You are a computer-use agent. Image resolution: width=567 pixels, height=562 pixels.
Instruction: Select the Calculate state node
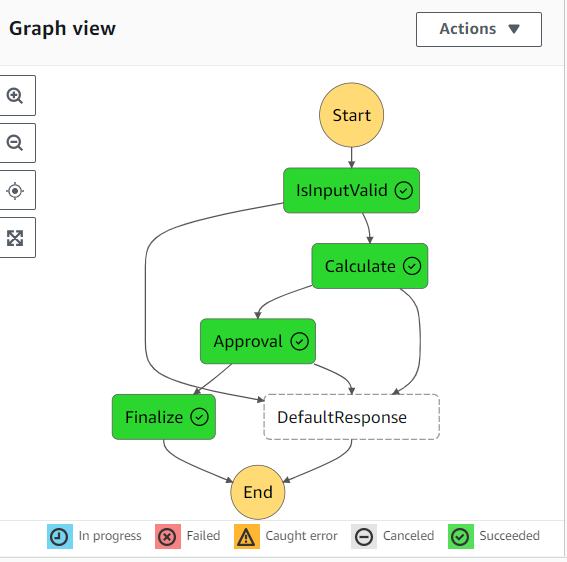[x=370, y=266]
